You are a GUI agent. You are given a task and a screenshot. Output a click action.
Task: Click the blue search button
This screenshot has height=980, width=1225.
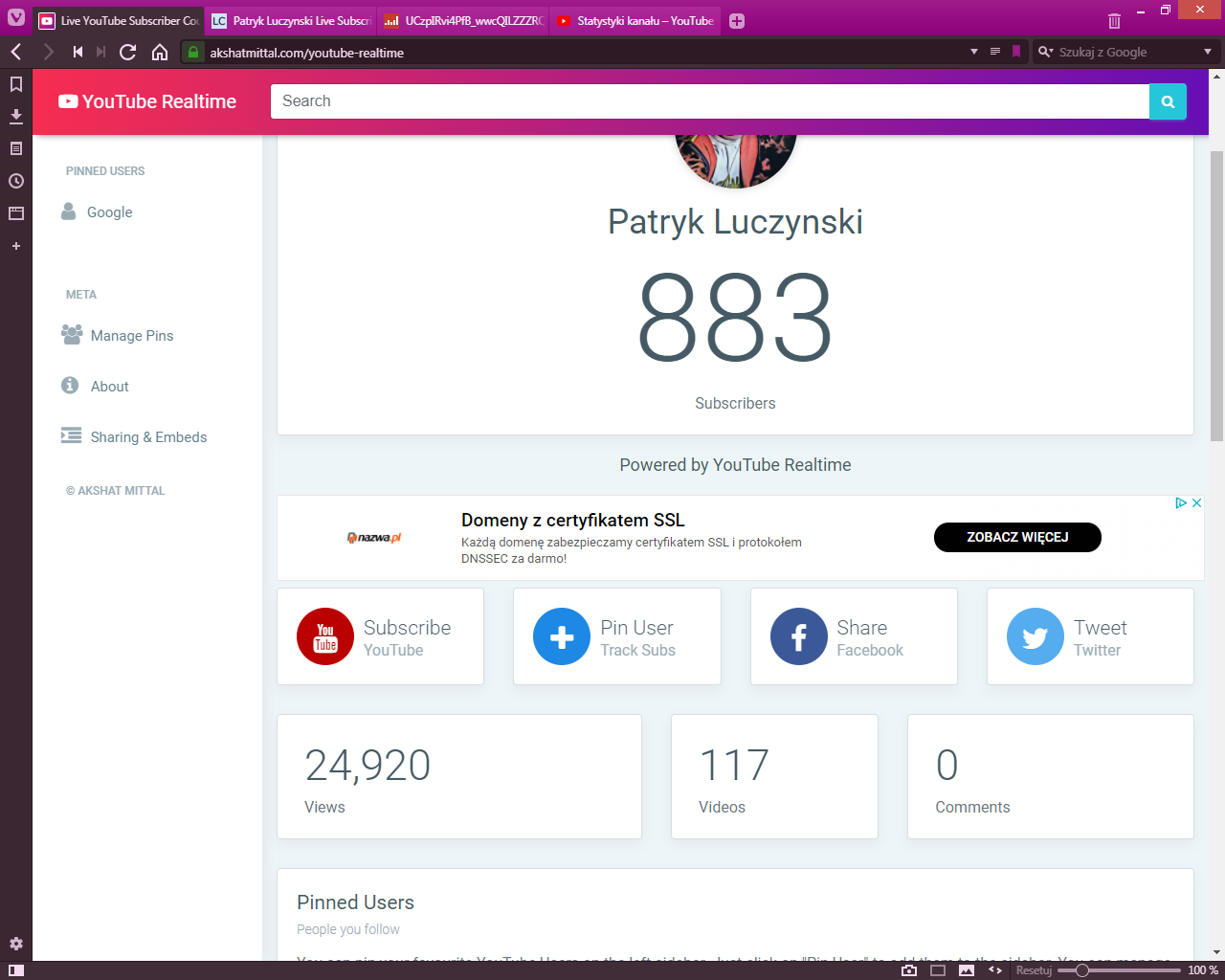(x=1168, y=101)
